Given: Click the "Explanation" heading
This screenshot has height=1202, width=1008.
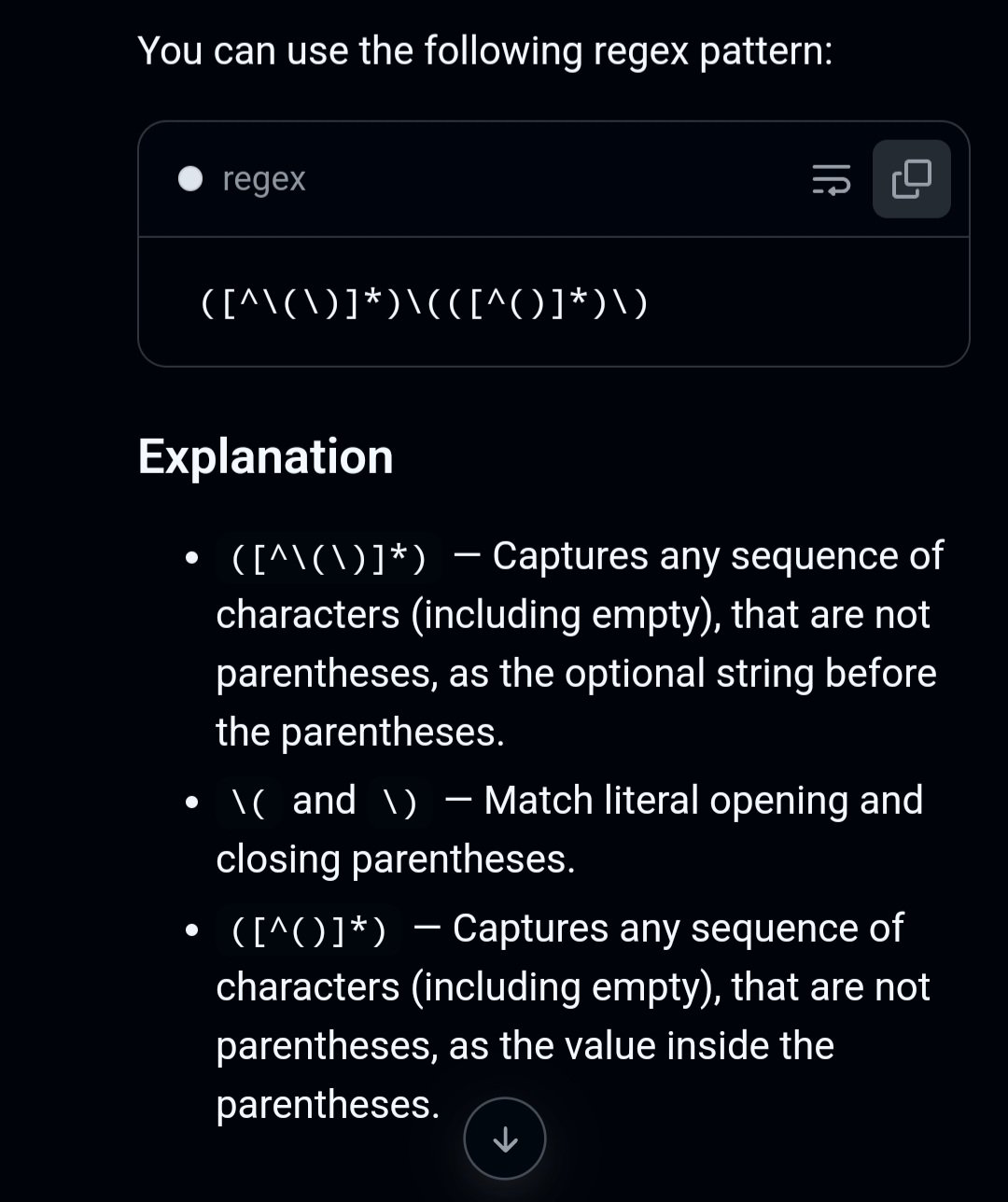Looking at the screenshot, I should pos(266,456).
